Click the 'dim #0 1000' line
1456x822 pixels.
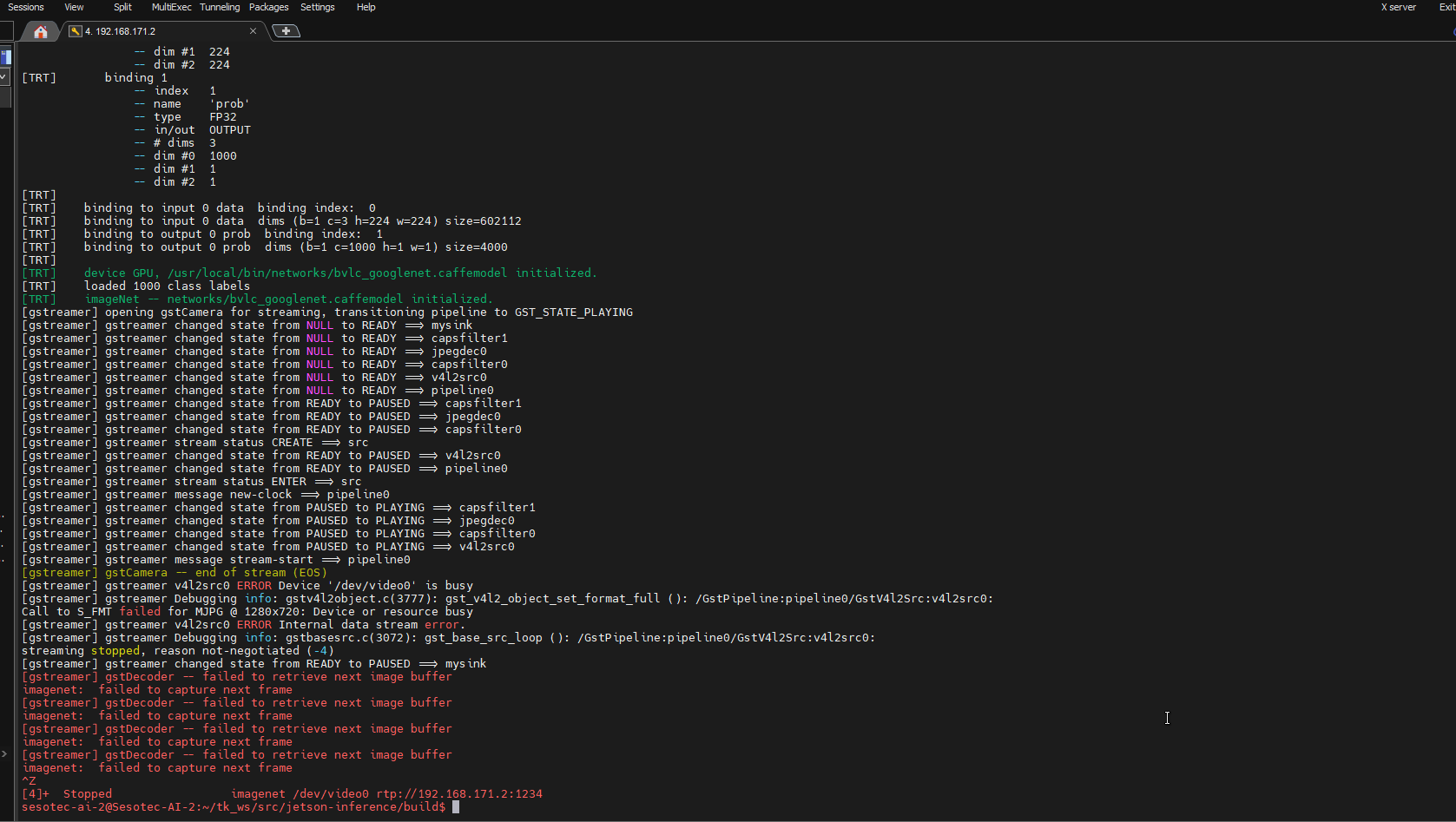pyautogui.click(x=185, y=156)
